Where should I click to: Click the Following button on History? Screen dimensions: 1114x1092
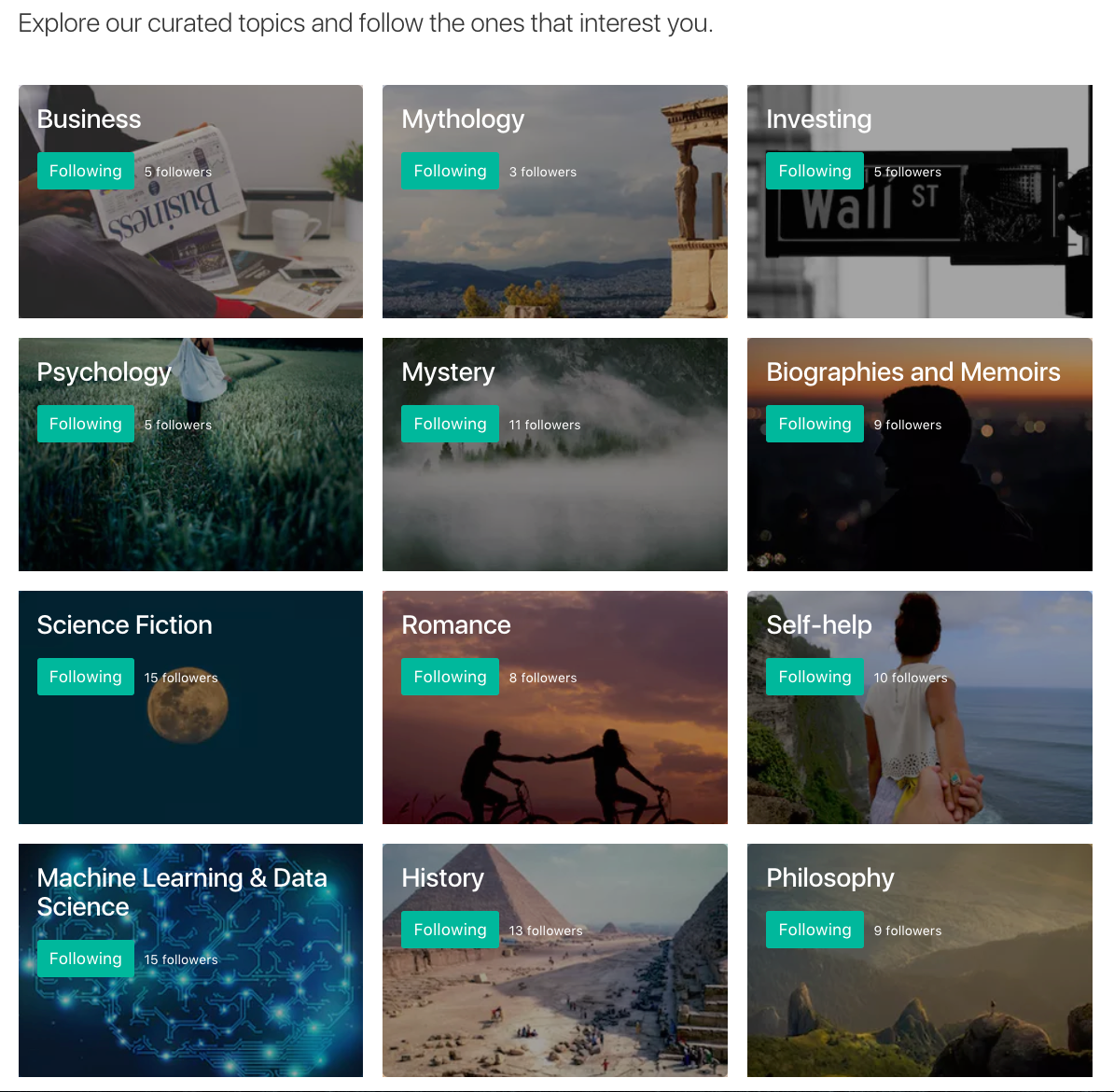point(450,930)
